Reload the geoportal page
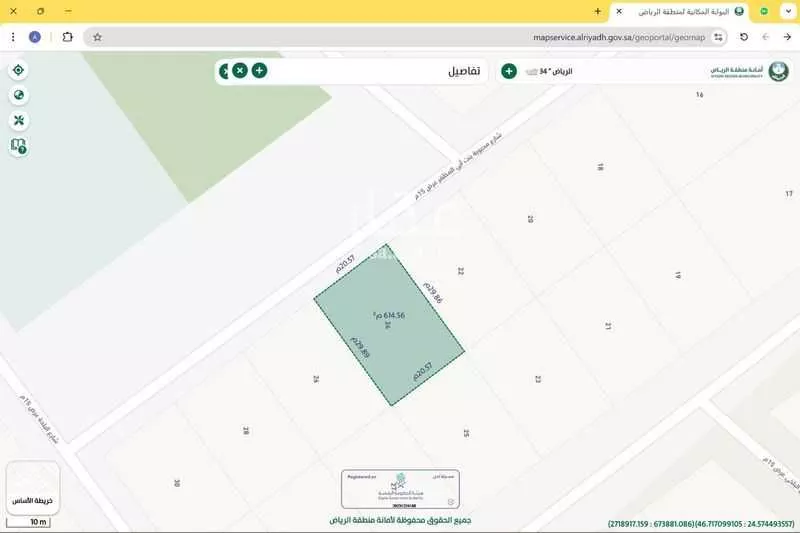 click(744, 37)
